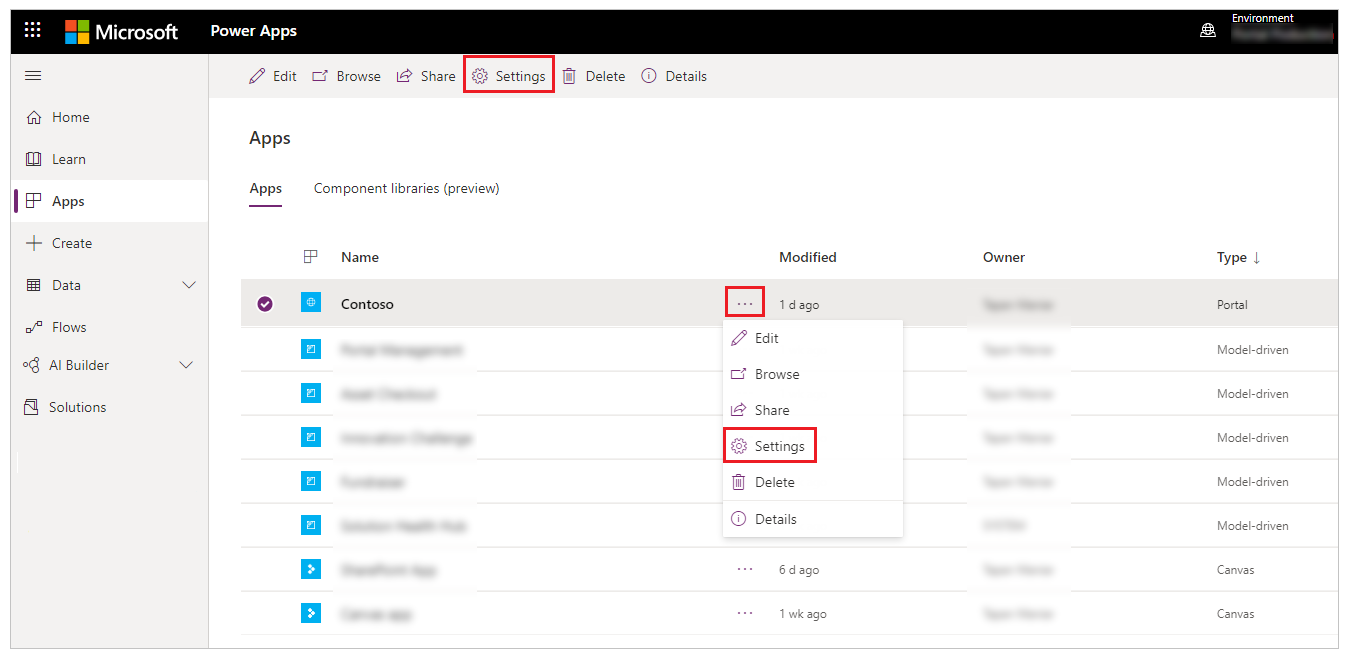Choose Share in the context menu

click(x=813, y=410)
